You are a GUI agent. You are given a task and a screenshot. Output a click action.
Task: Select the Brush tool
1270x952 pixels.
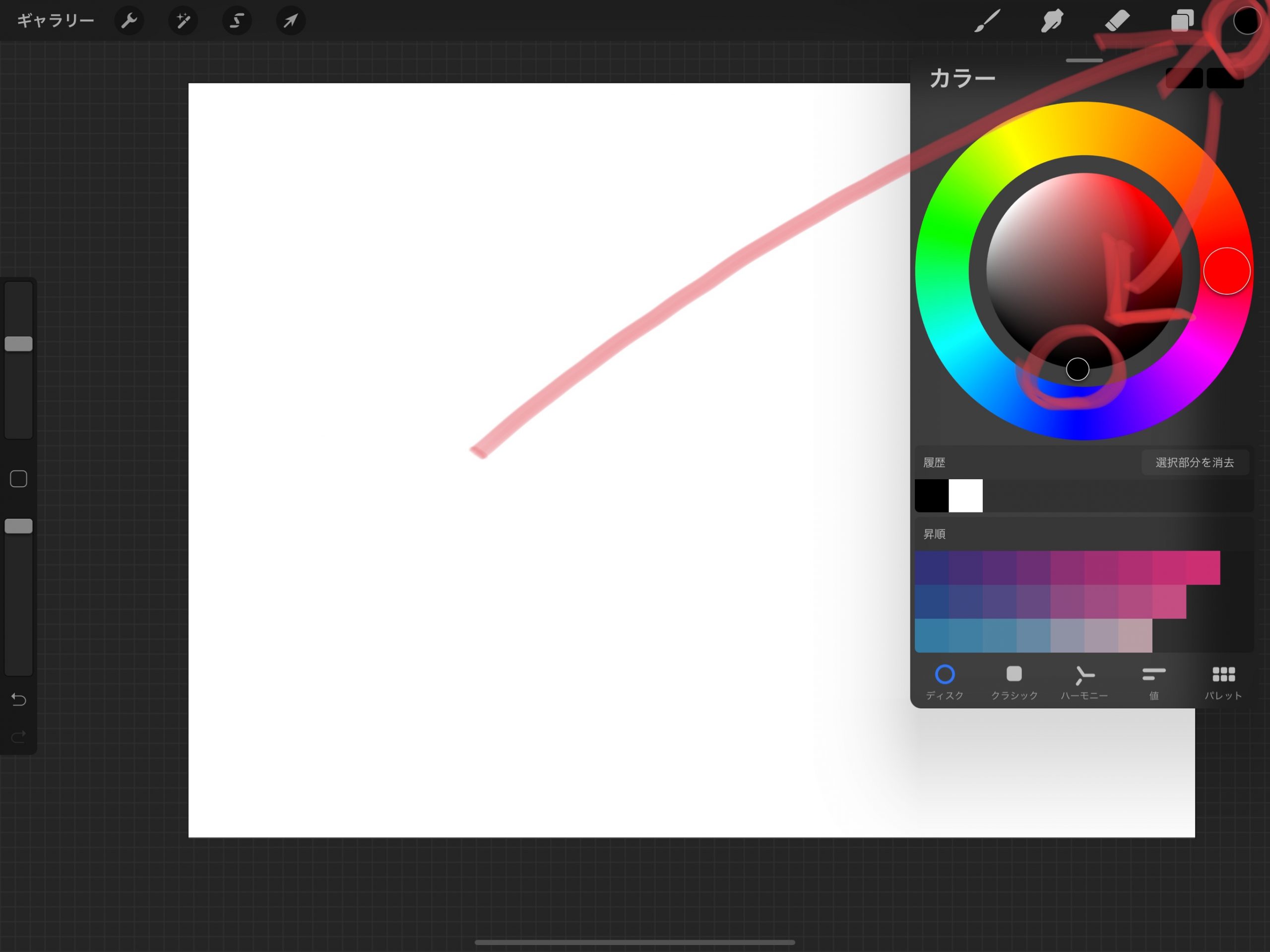[987, 21]
